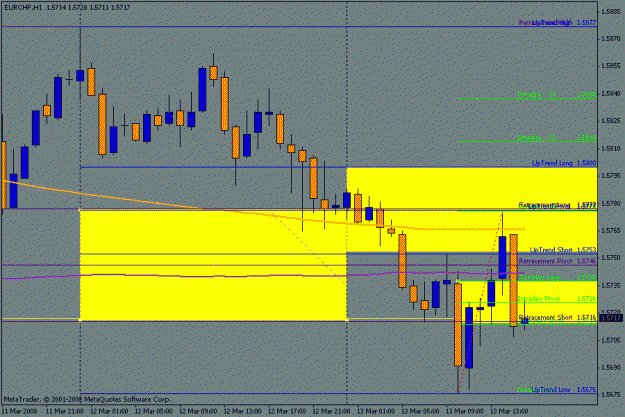
Task: Select the 'Retracement Pivot 1.5746' label
Action: coord(558,261)
